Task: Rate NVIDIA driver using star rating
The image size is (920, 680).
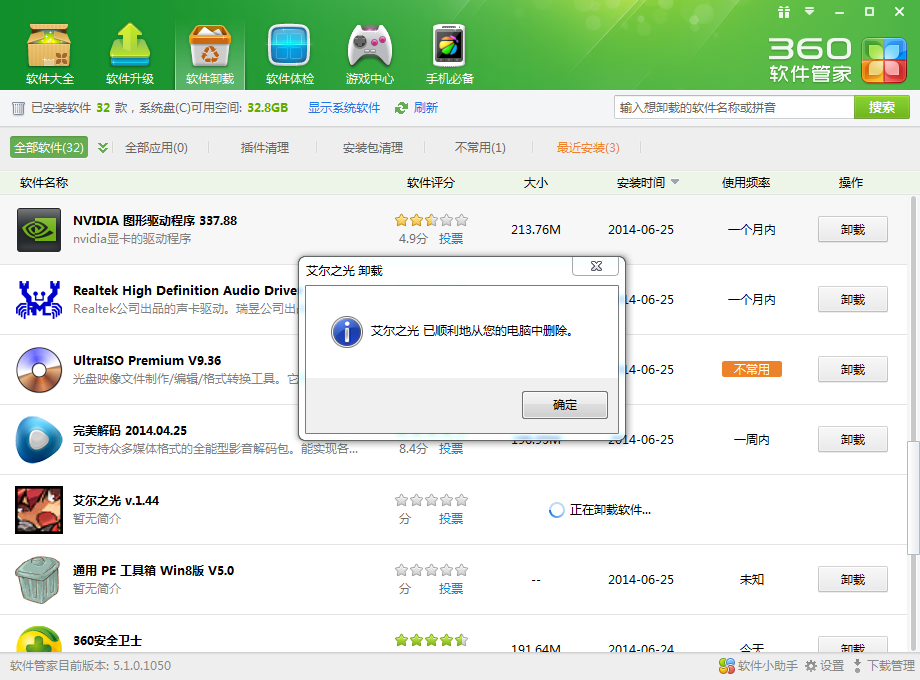Action: pyautogui.click(x=431, y=220)
